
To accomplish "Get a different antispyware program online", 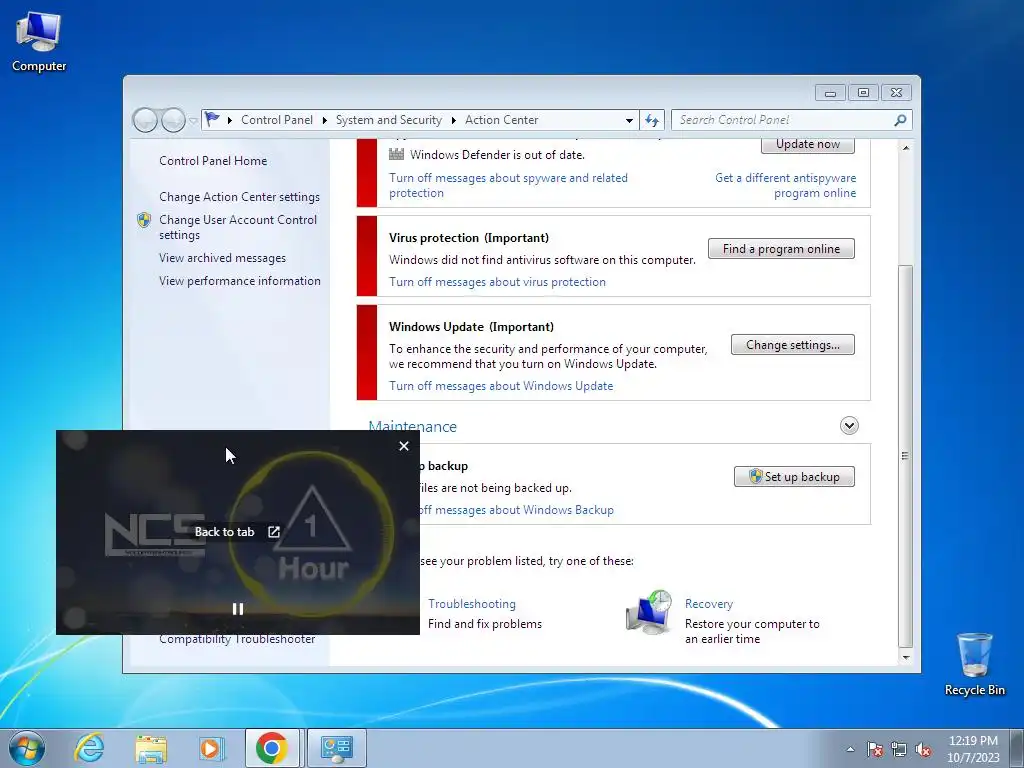I will click(786, 185).
